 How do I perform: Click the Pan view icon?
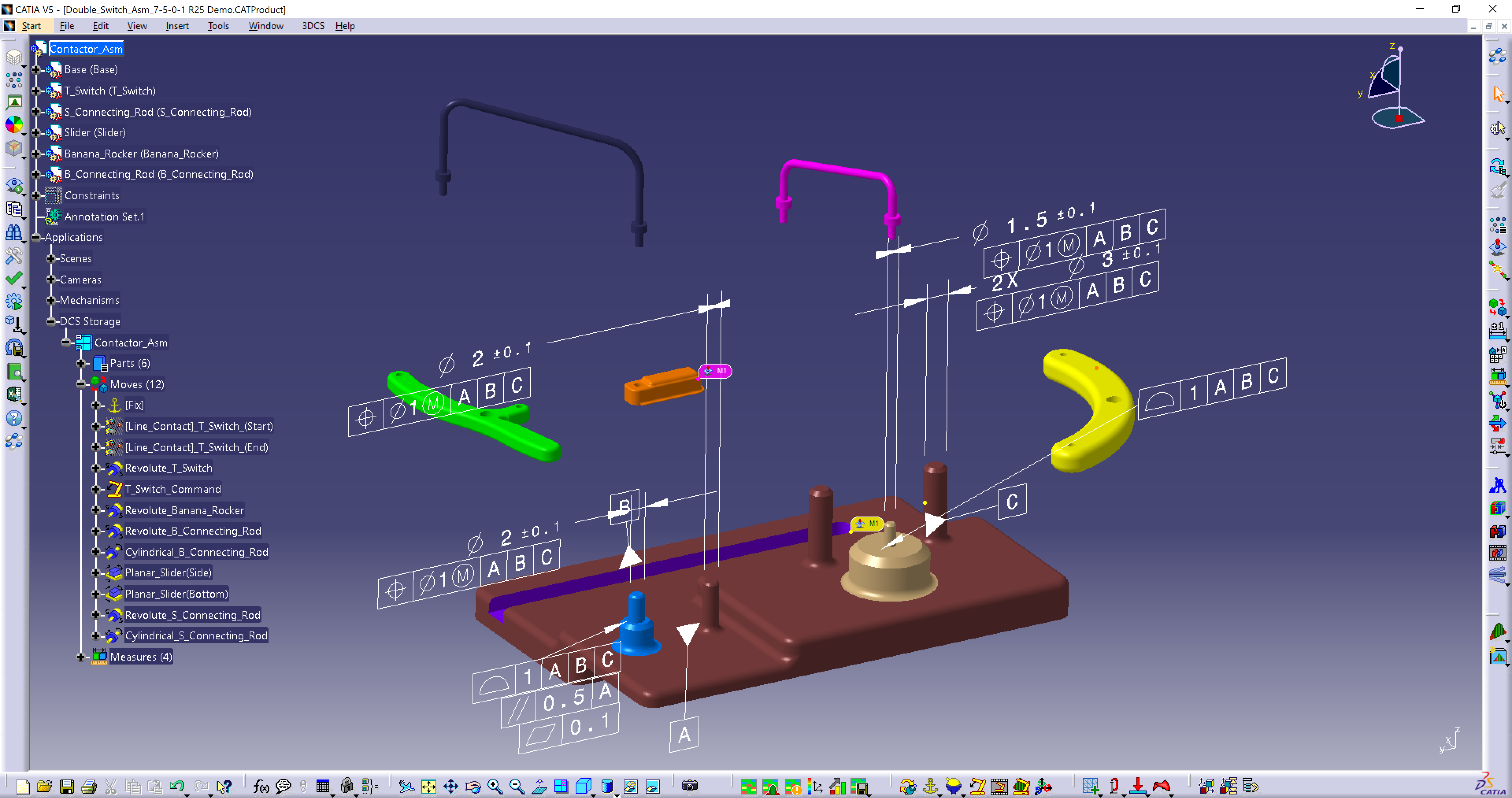(451, 786)
